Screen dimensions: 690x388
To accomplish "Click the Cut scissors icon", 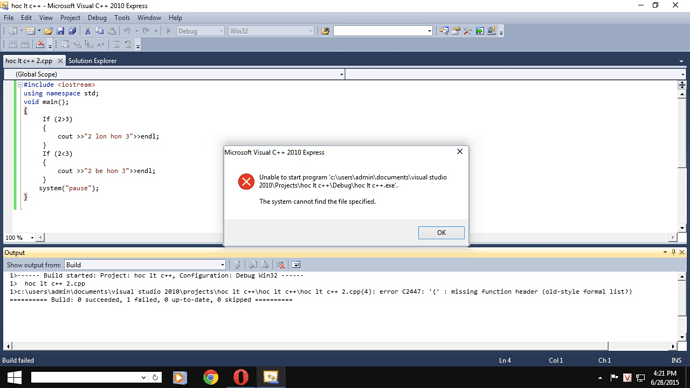I will click(x=88, y=31).
